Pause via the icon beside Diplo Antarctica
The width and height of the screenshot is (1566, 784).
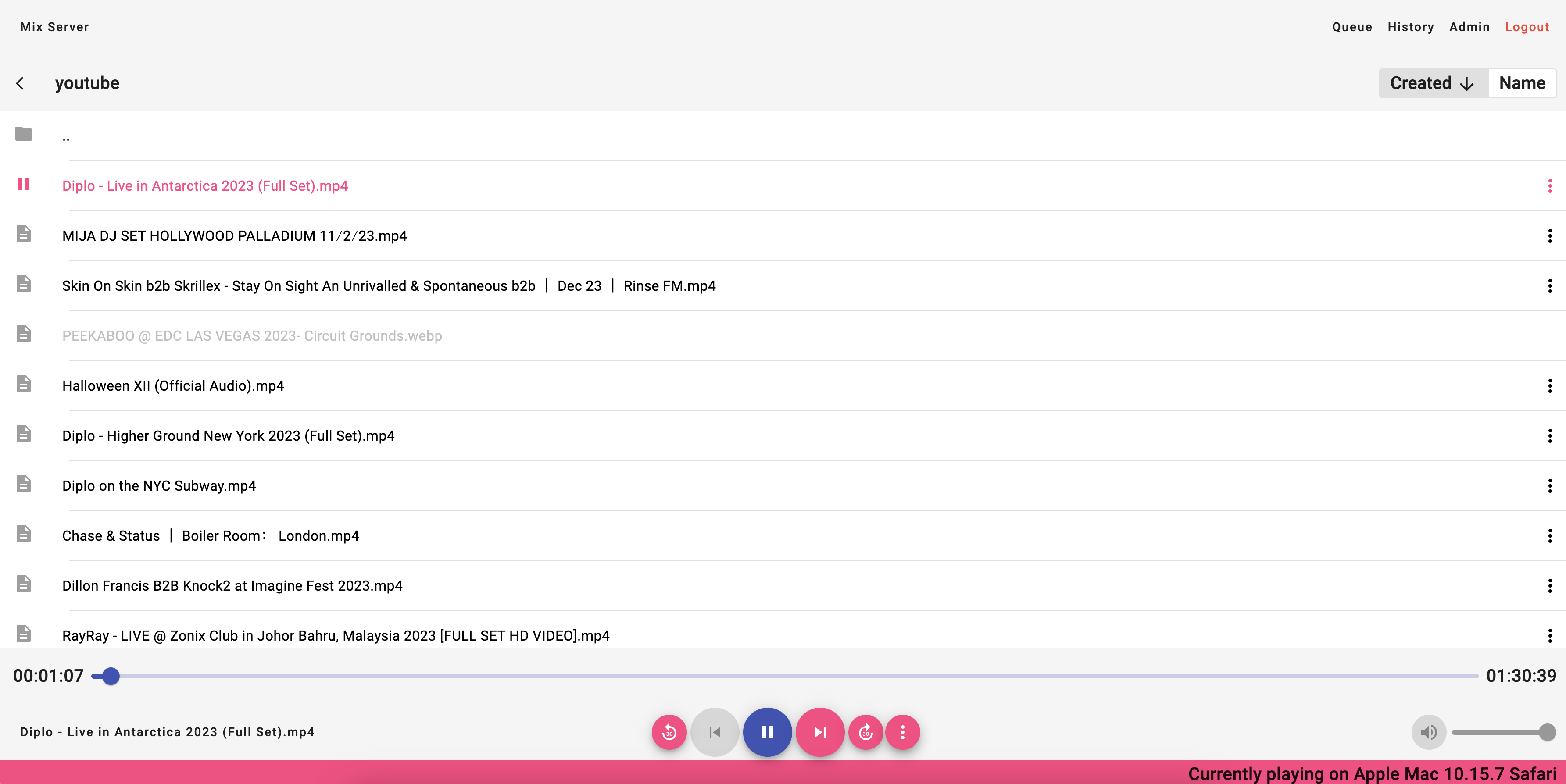tap(24, 184)
